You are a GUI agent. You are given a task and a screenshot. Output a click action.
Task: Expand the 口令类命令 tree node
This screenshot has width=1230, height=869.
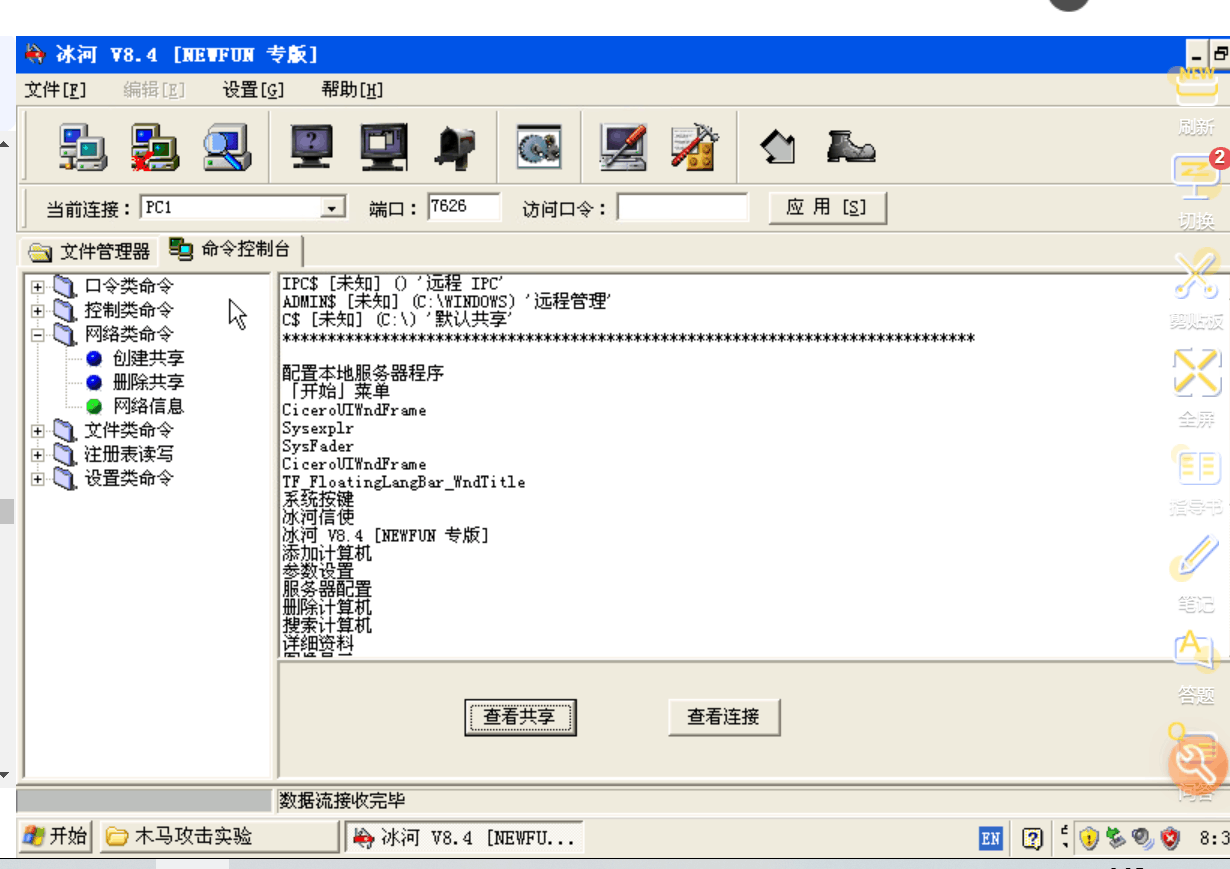38,287
